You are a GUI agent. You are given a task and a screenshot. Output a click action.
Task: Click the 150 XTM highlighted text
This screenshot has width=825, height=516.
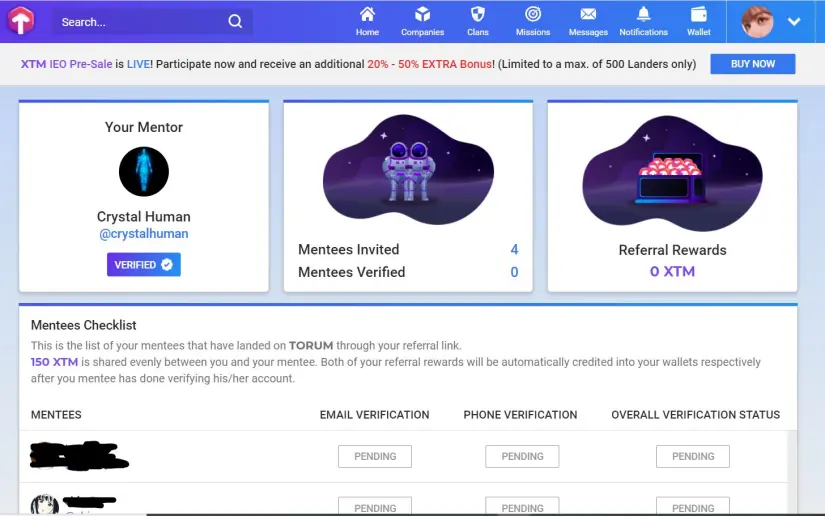[x=54, y=362]
